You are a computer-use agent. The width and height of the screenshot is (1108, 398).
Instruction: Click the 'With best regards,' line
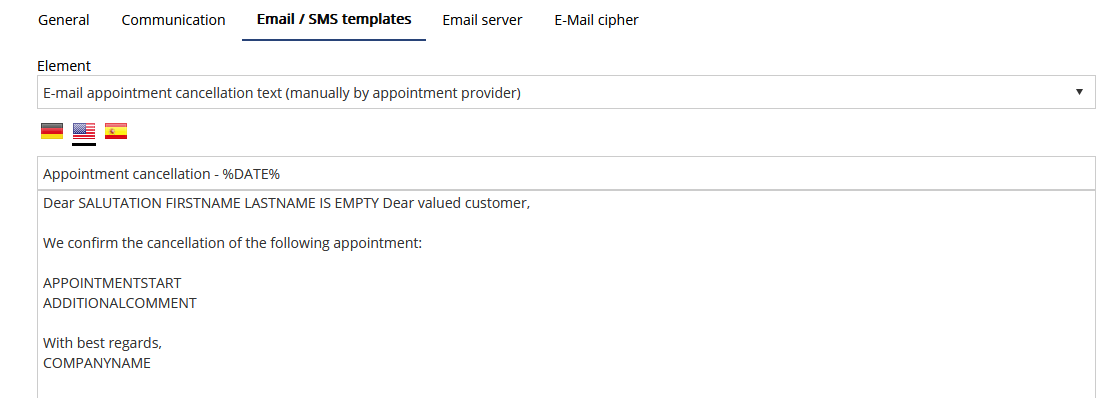coord(102,344)
